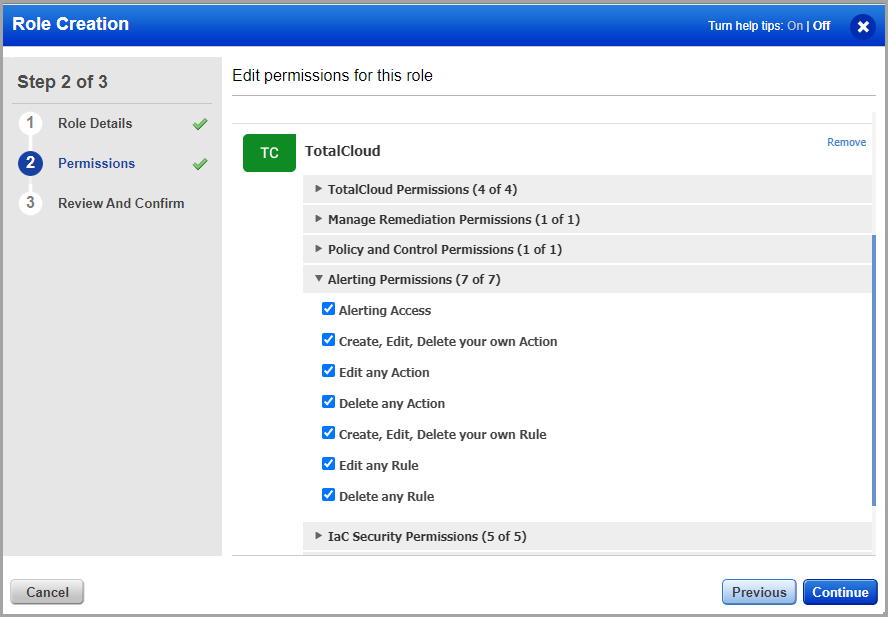Click Continue to proceed
This screenshot has width=888, height=617.
840,592
